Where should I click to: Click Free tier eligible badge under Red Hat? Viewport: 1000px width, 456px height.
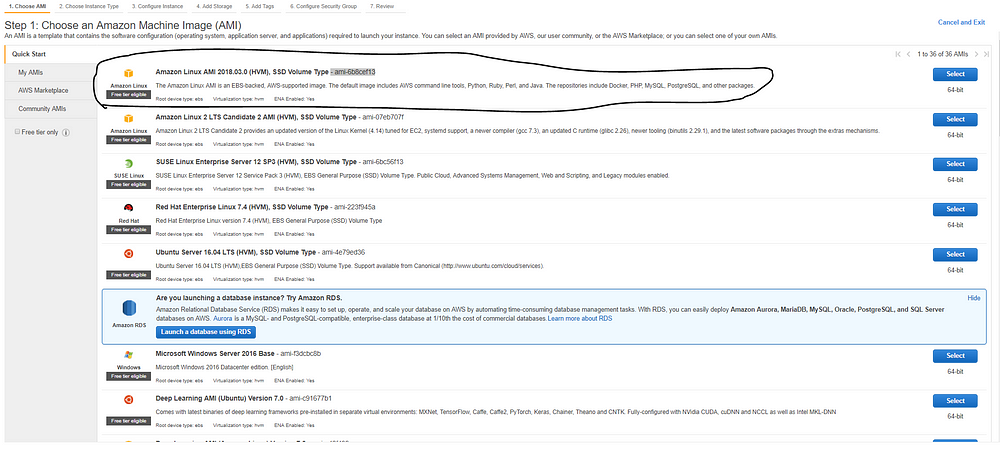point(128,230)
